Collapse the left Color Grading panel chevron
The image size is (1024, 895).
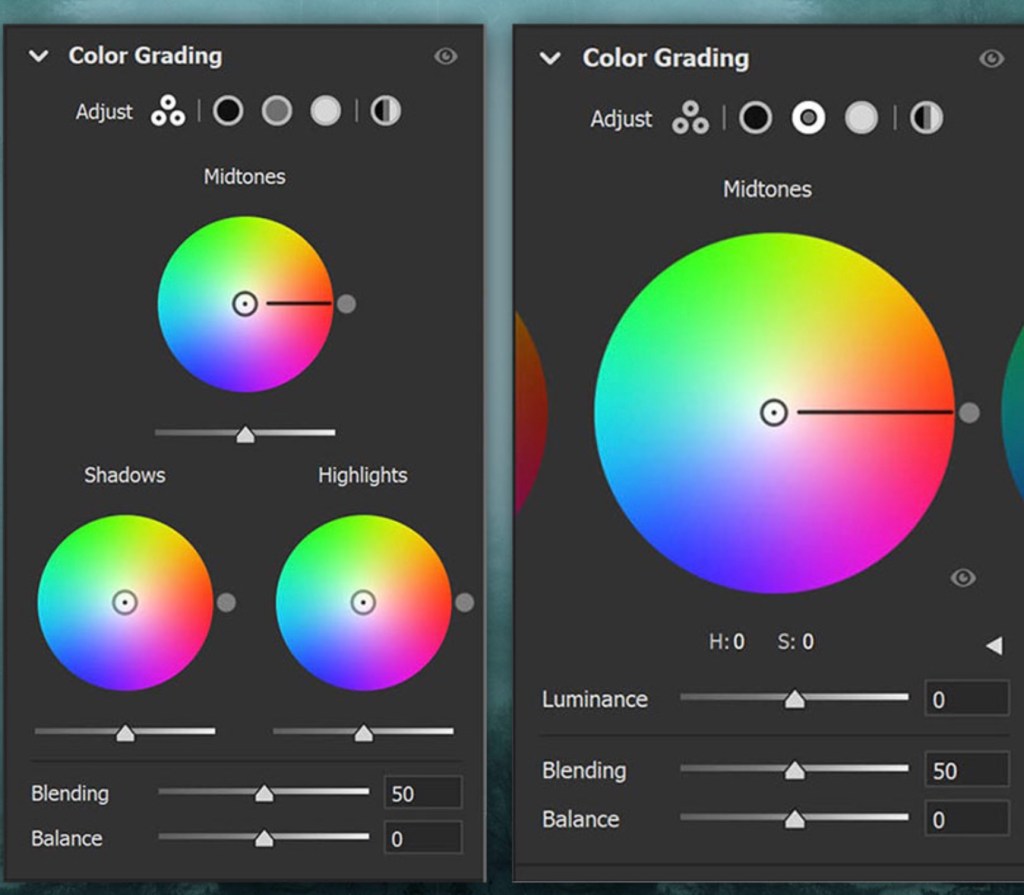click(x=39, y=56)
